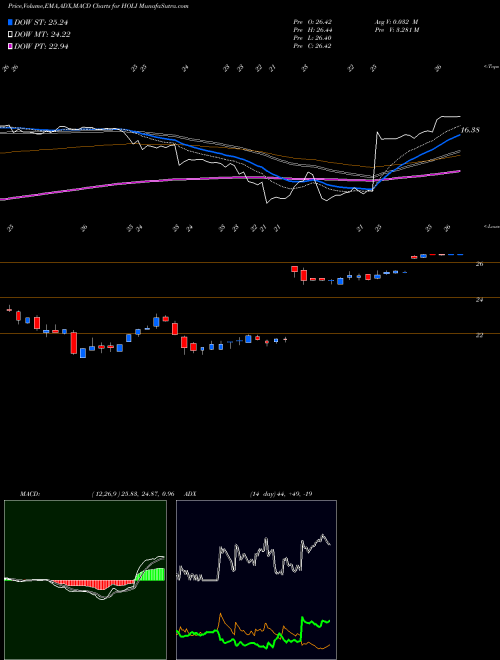Click the price axis label 26
This screenshot has height=660, width=500.
click(480, 264)
